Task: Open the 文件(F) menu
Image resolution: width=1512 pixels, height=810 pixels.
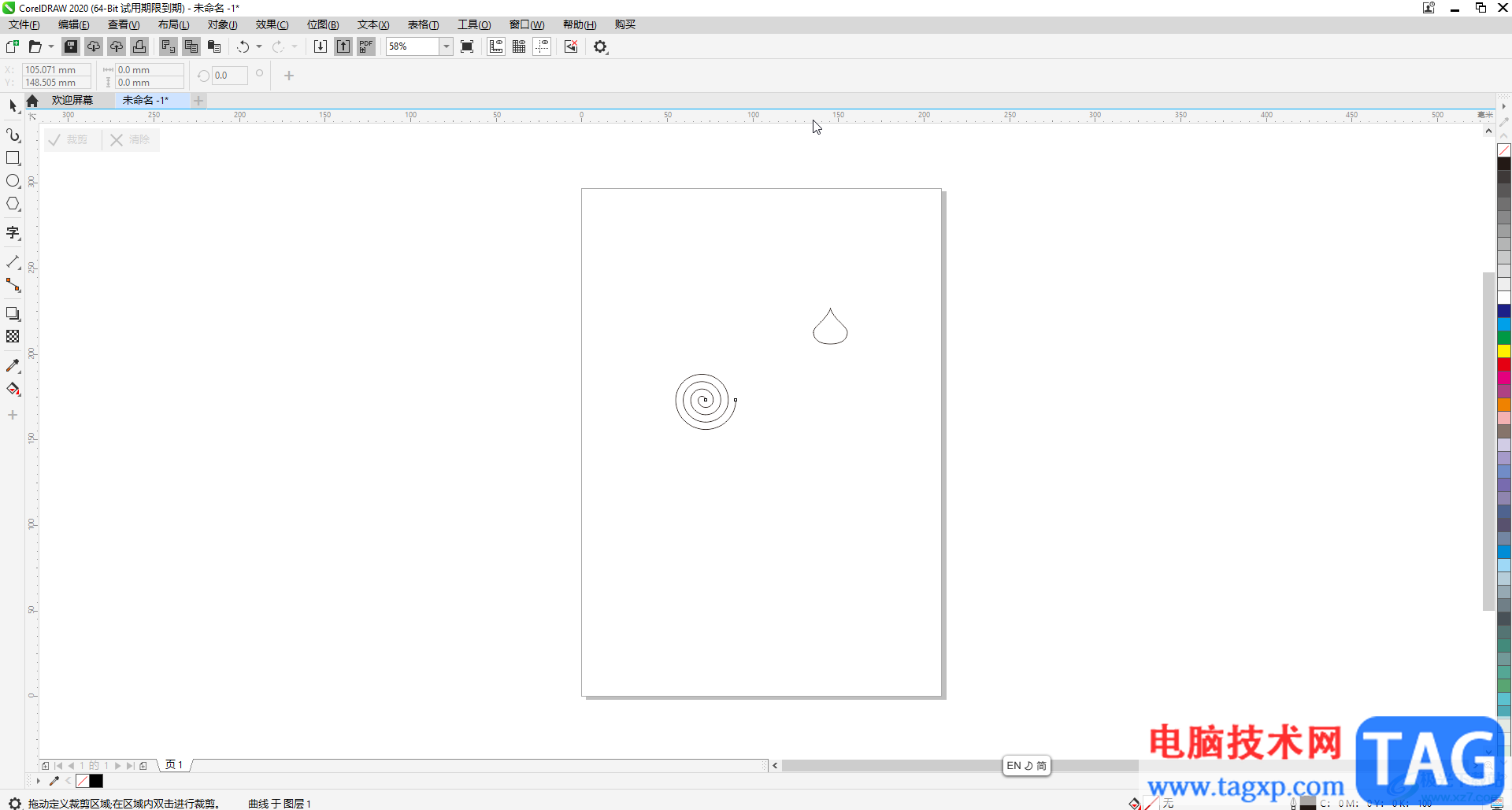Action: click(x=24, y=24)
